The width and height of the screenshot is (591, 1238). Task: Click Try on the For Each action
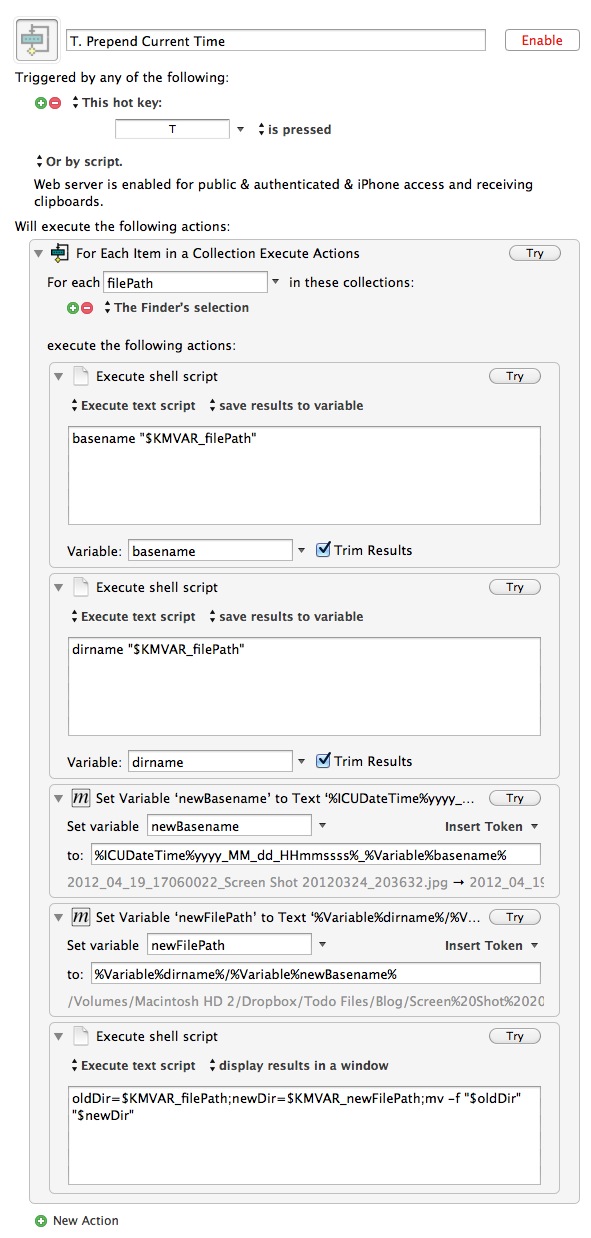tap(535, 253)
